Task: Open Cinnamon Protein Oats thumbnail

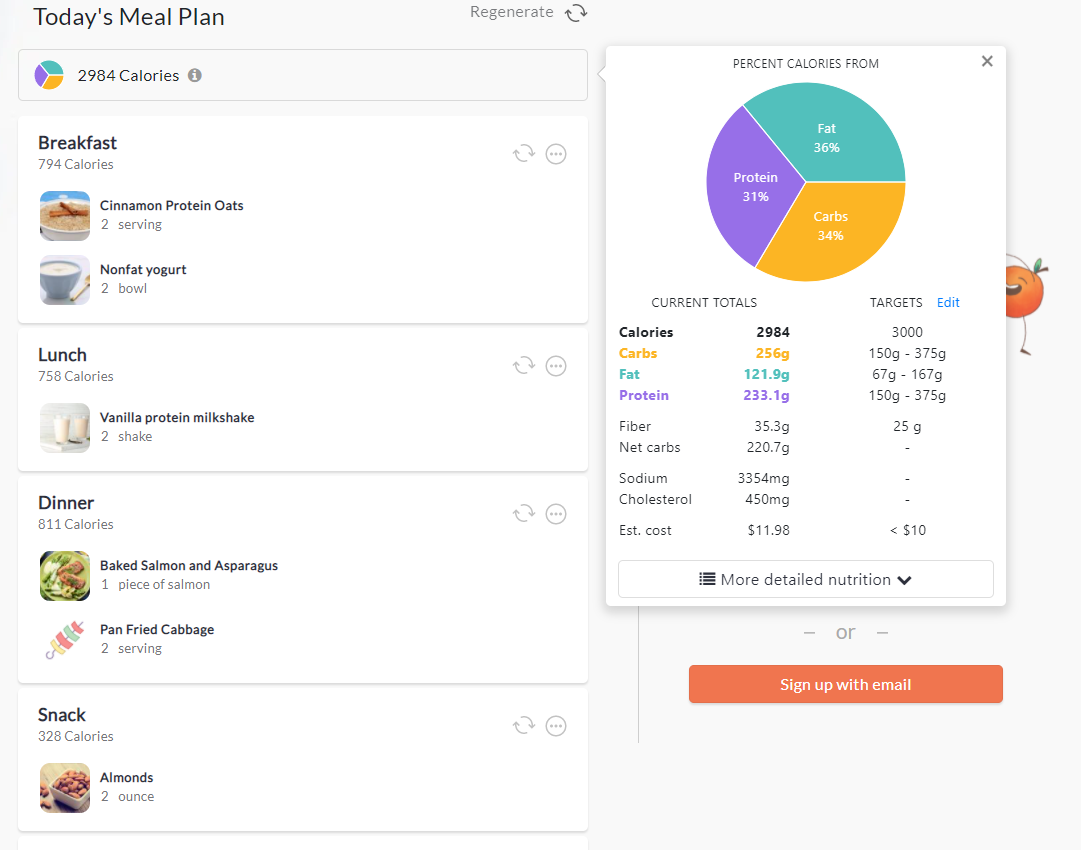Action: coord(65,216)
